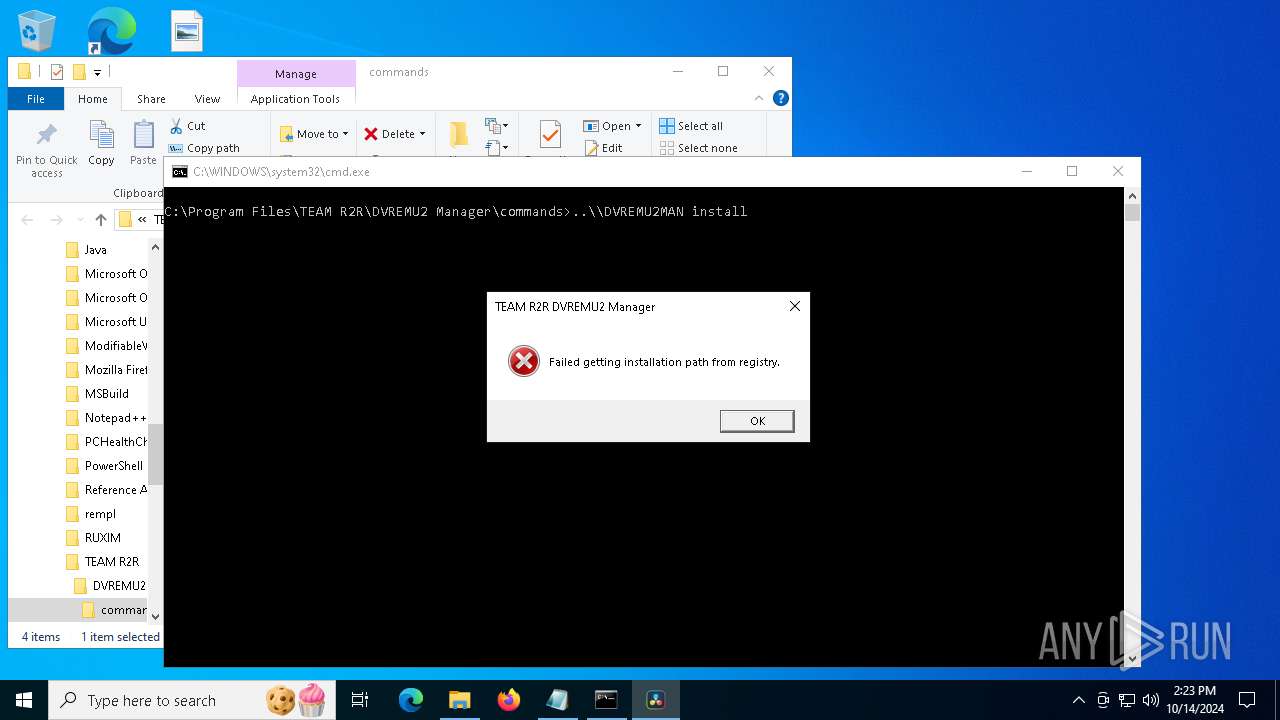Maximize the cmd.exe window
The image size is (1280, 720).
1072,171
